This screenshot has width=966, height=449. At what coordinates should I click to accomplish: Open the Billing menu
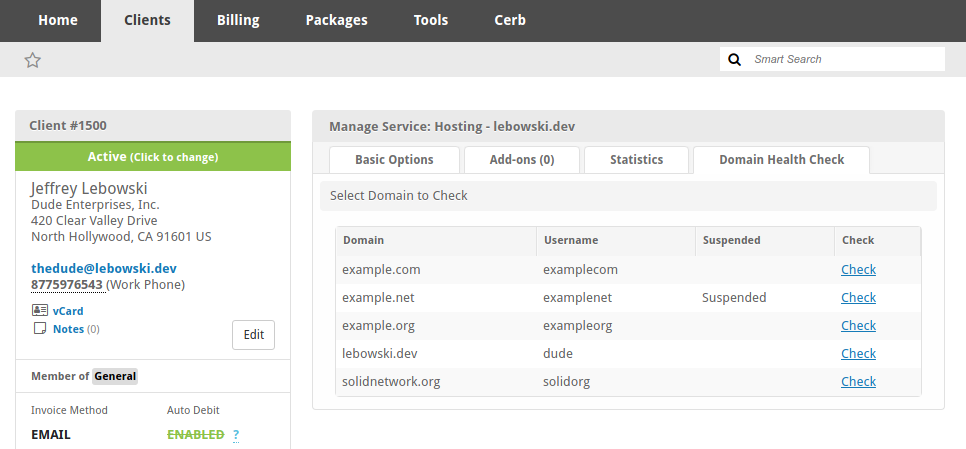(x=238, y=20)
